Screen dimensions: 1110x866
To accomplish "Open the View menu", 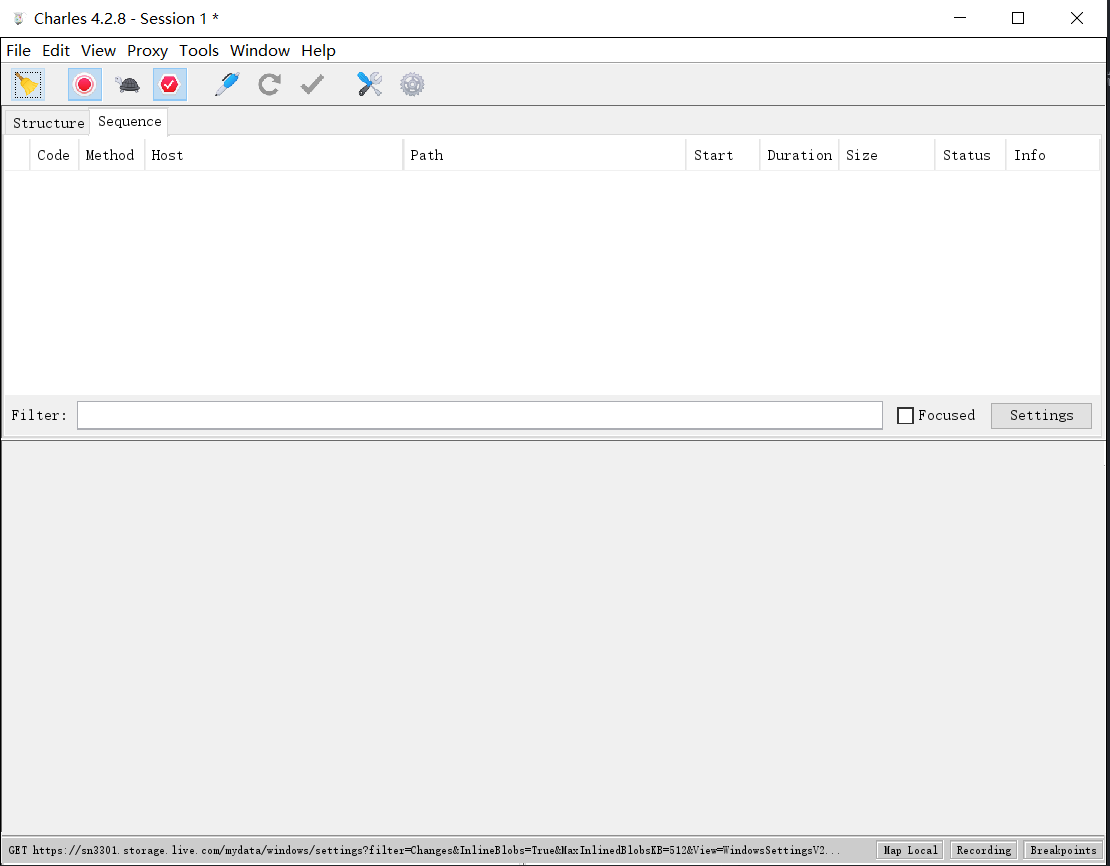I will pyautogui.click(x=98, y=51).
